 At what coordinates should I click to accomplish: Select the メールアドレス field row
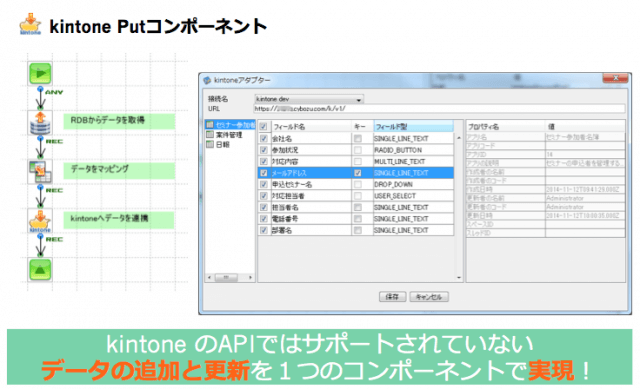pyautogui.click(x=356, y=173)
